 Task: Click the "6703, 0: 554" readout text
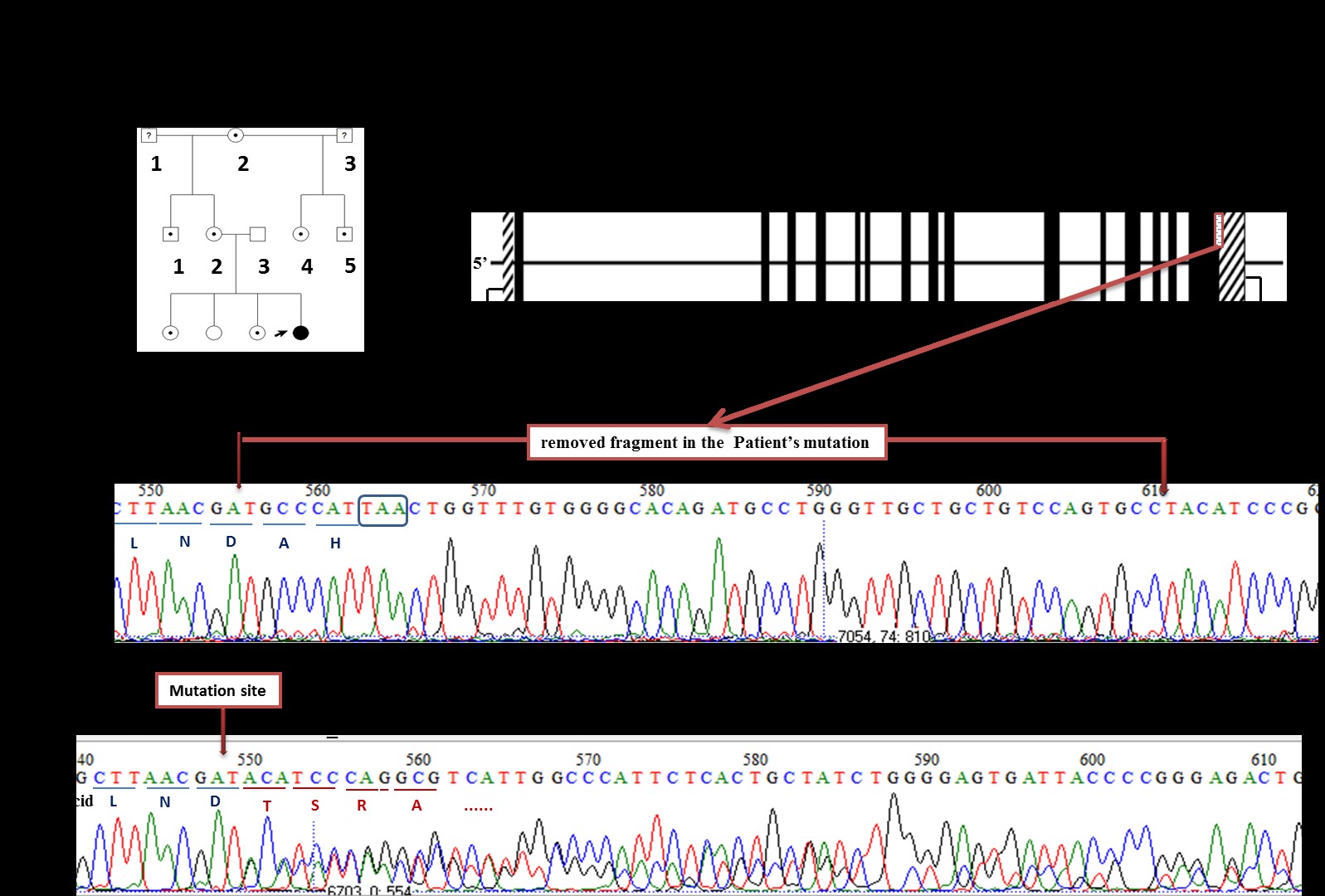pyautogui.click(x=369, y=890)
